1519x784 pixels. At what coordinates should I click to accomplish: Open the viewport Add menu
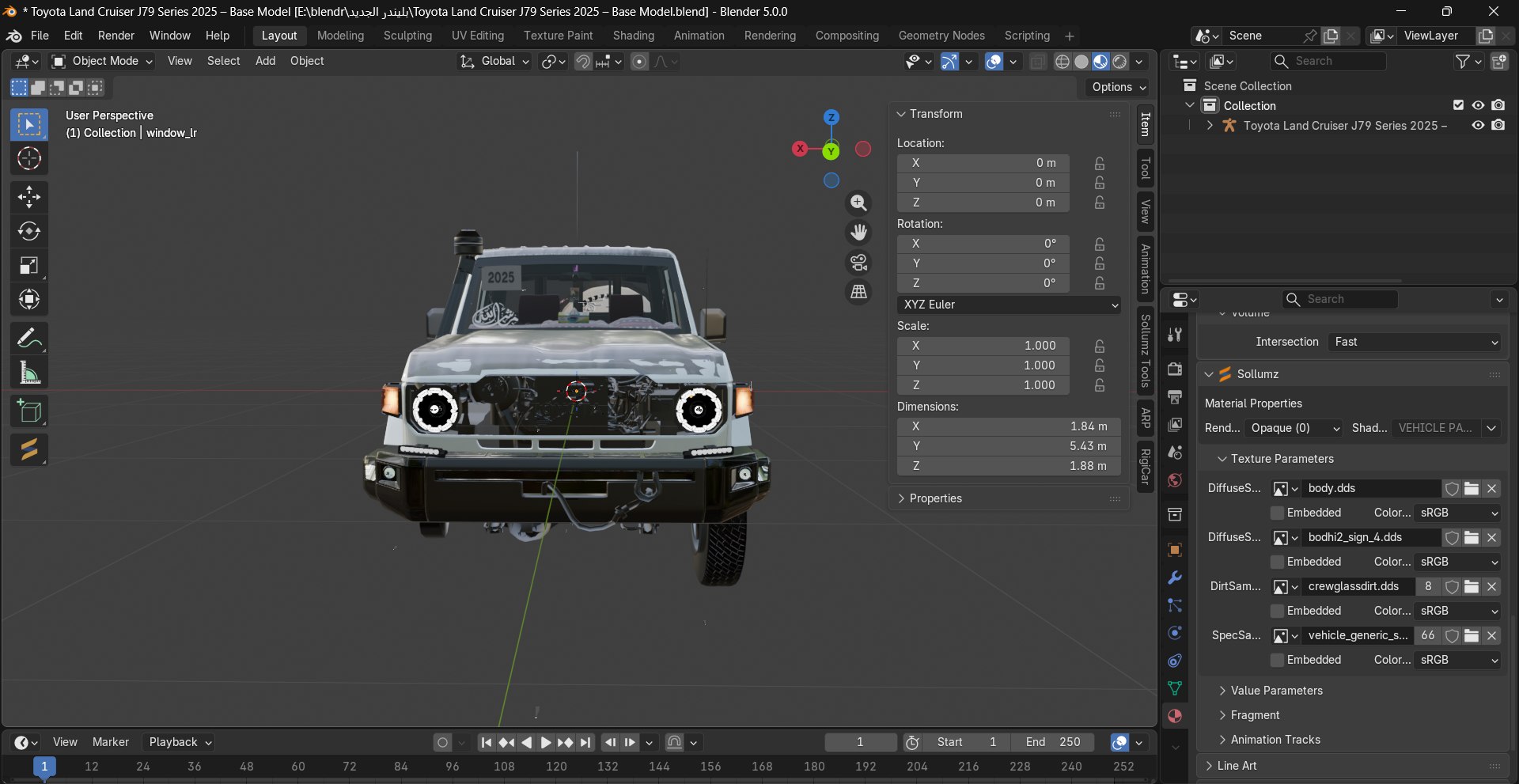pos(265,62)
